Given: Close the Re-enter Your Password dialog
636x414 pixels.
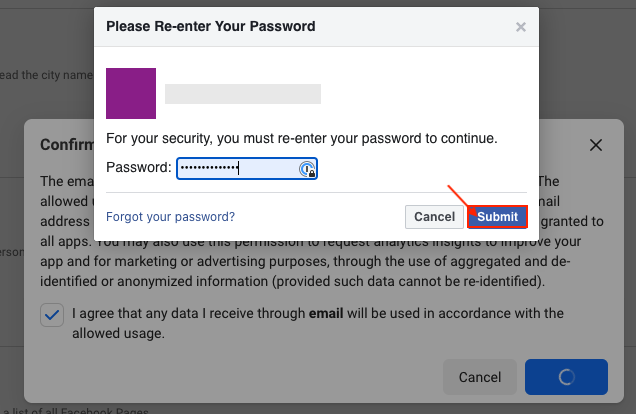Looking at the screenshot, I should tap(521, 27).
